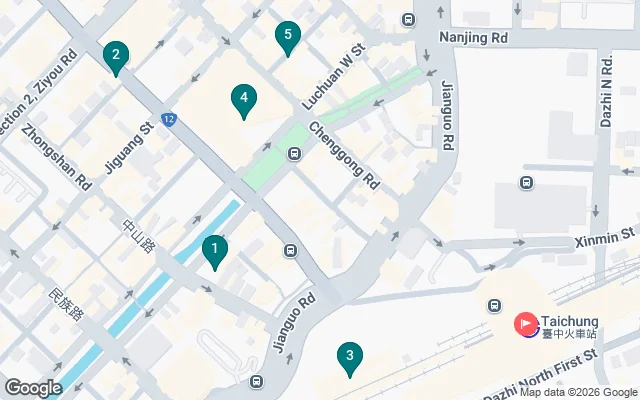640x400 pixels.
Task: Select map pin number 1
Action: [215, 252]
